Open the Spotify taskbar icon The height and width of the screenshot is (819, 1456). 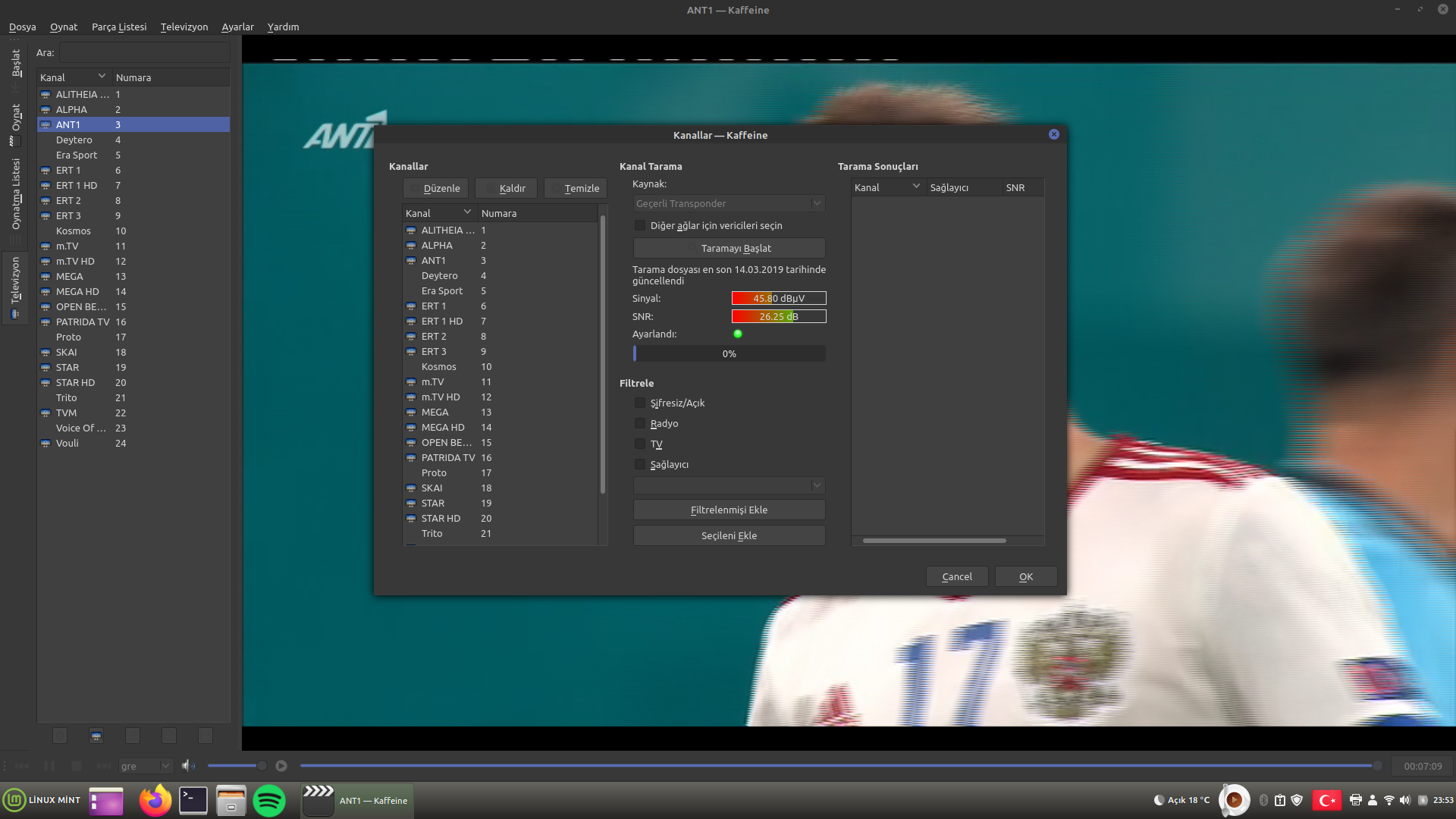click(x=269, y=800)
